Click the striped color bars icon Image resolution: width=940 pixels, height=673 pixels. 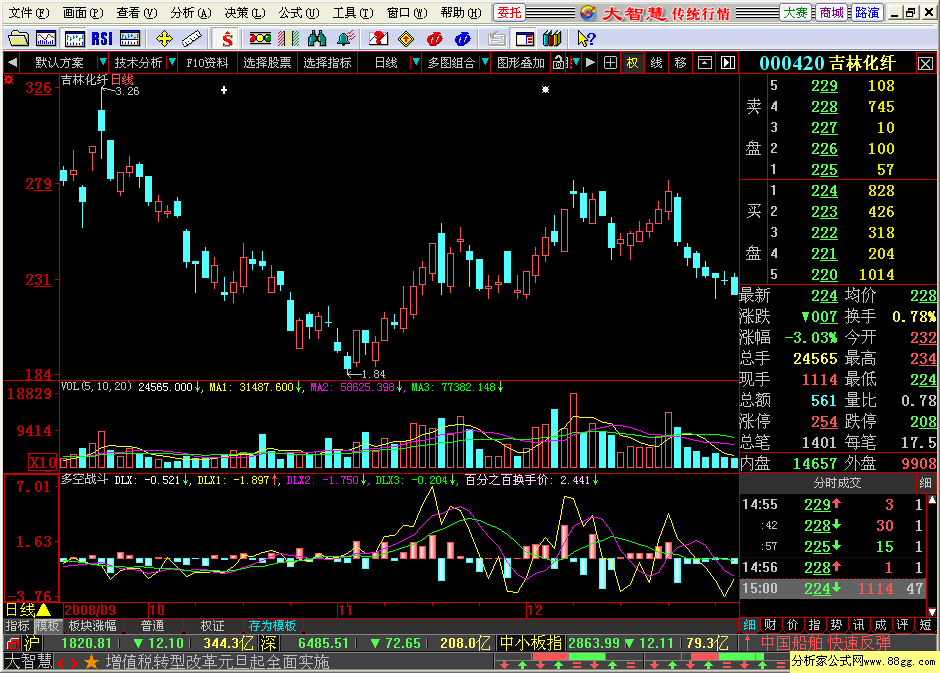pyautogui.click(x=288, y=39)
